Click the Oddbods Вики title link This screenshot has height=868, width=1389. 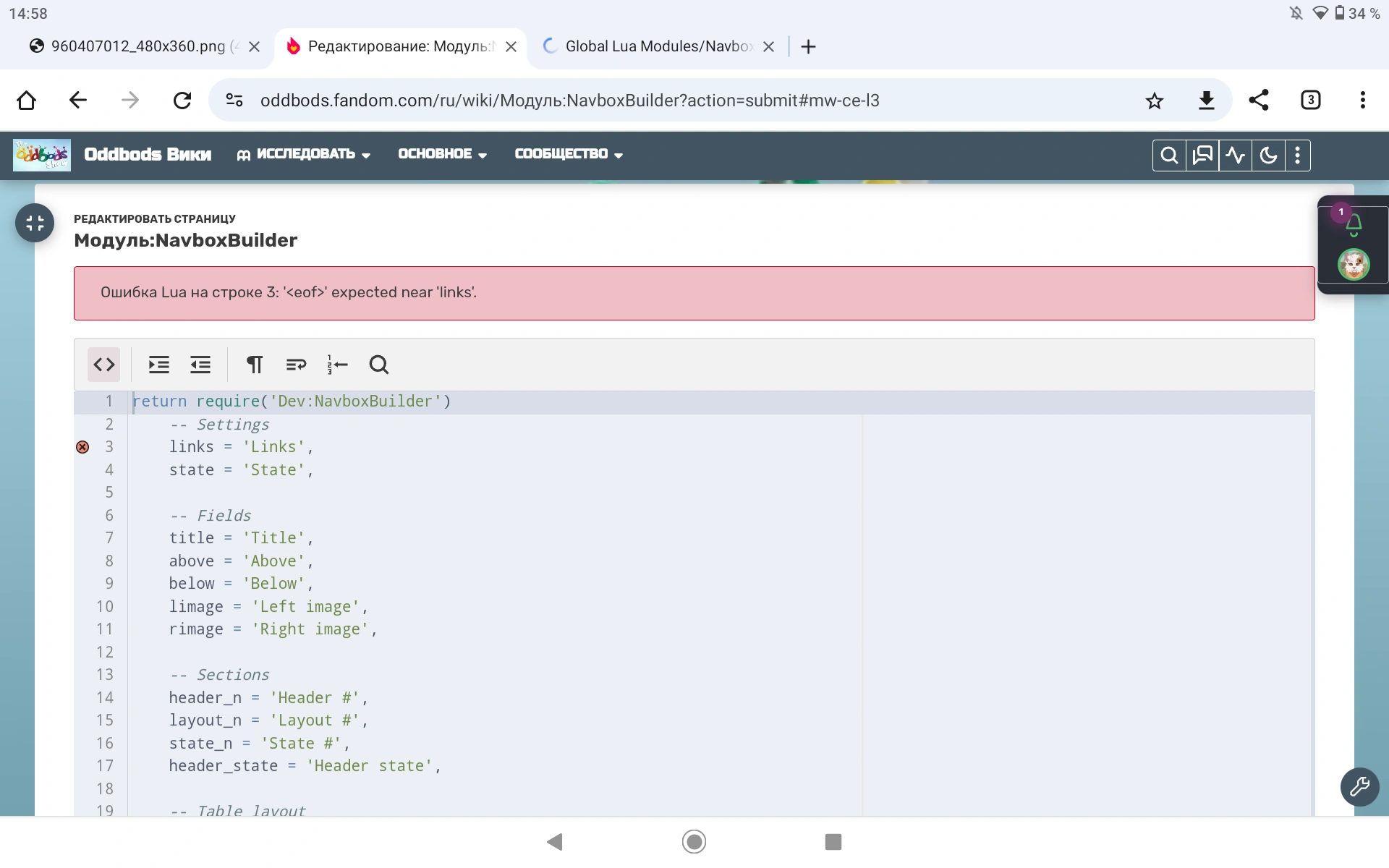pos(148,154)
